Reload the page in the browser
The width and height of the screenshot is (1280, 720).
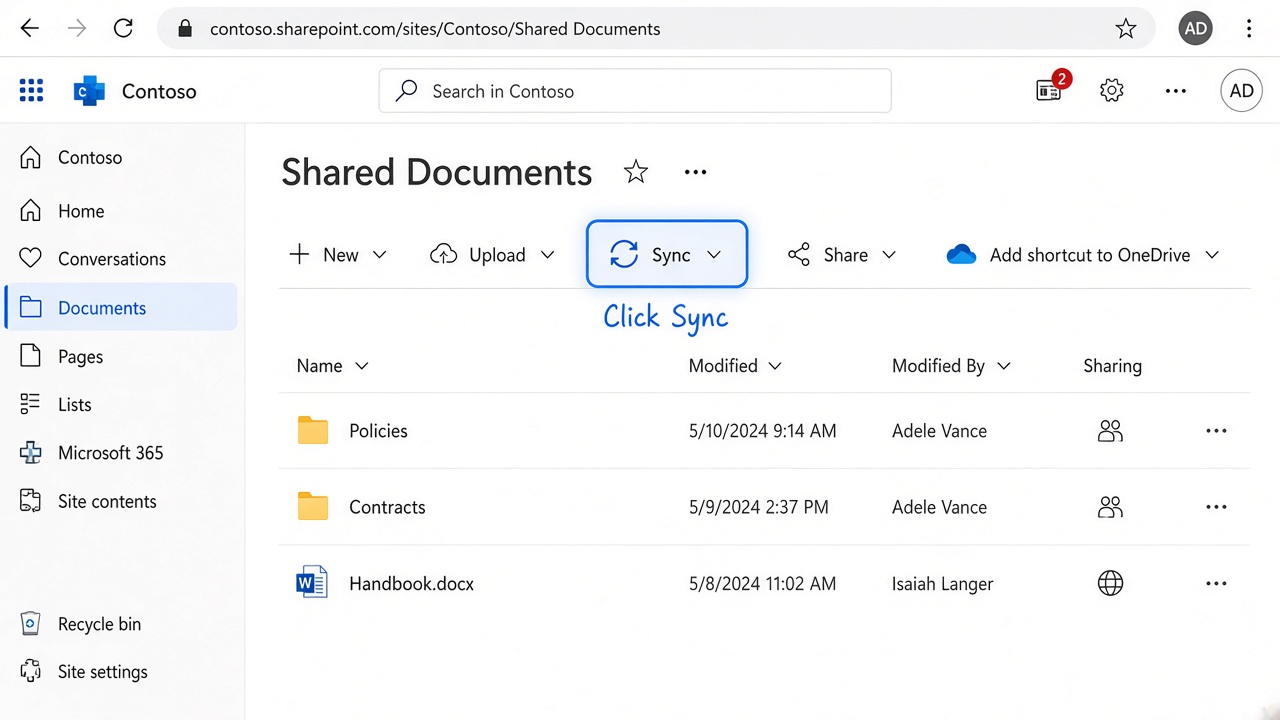coord(123,28)
